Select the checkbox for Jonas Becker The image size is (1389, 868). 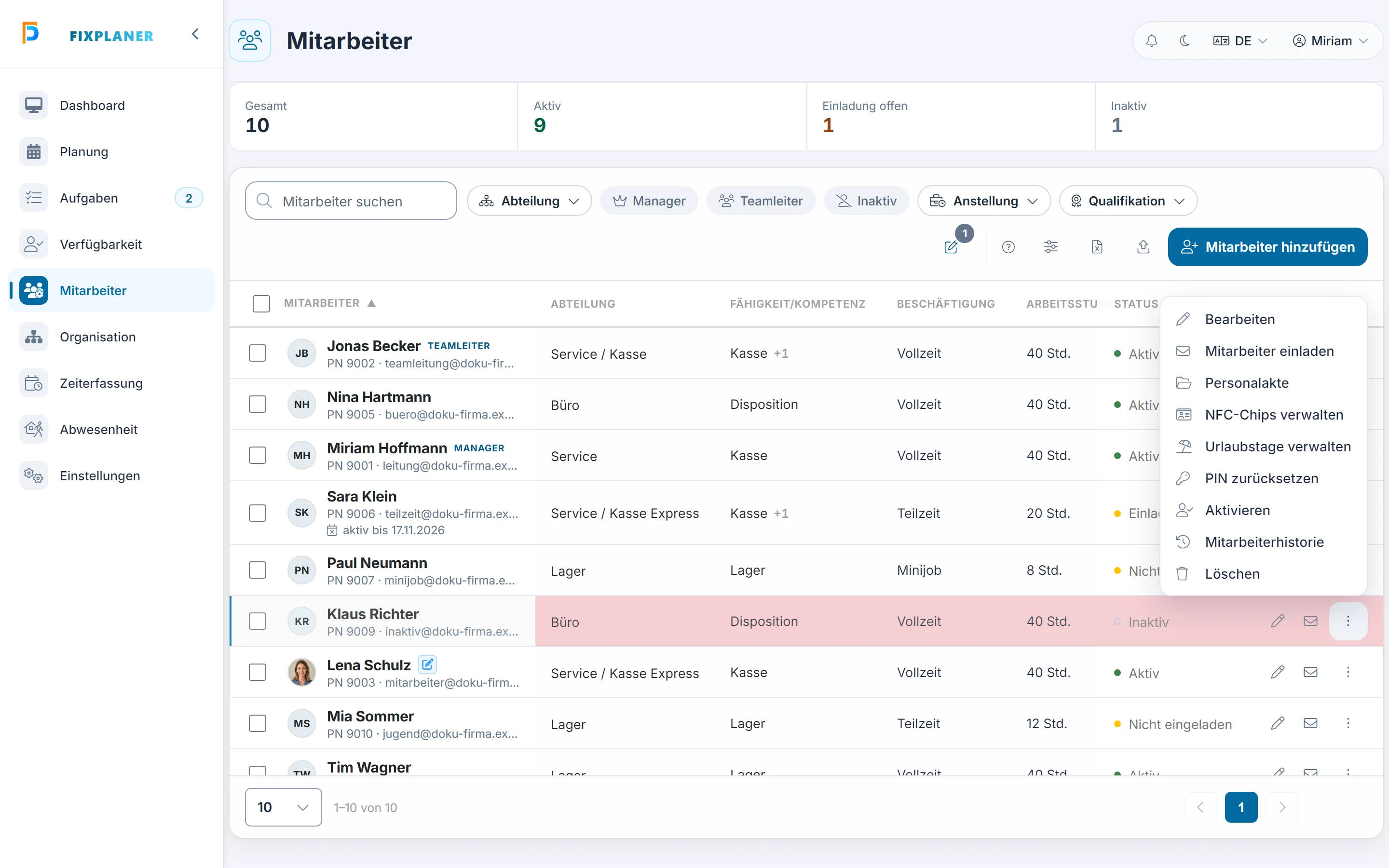[x=258, y=353]
